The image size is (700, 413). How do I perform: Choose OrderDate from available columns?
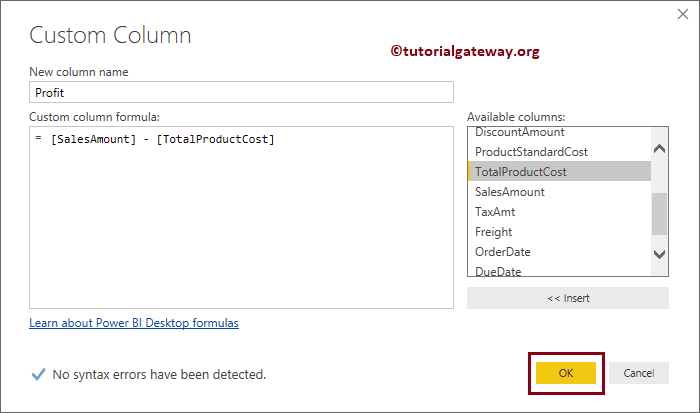click(502, 252)
